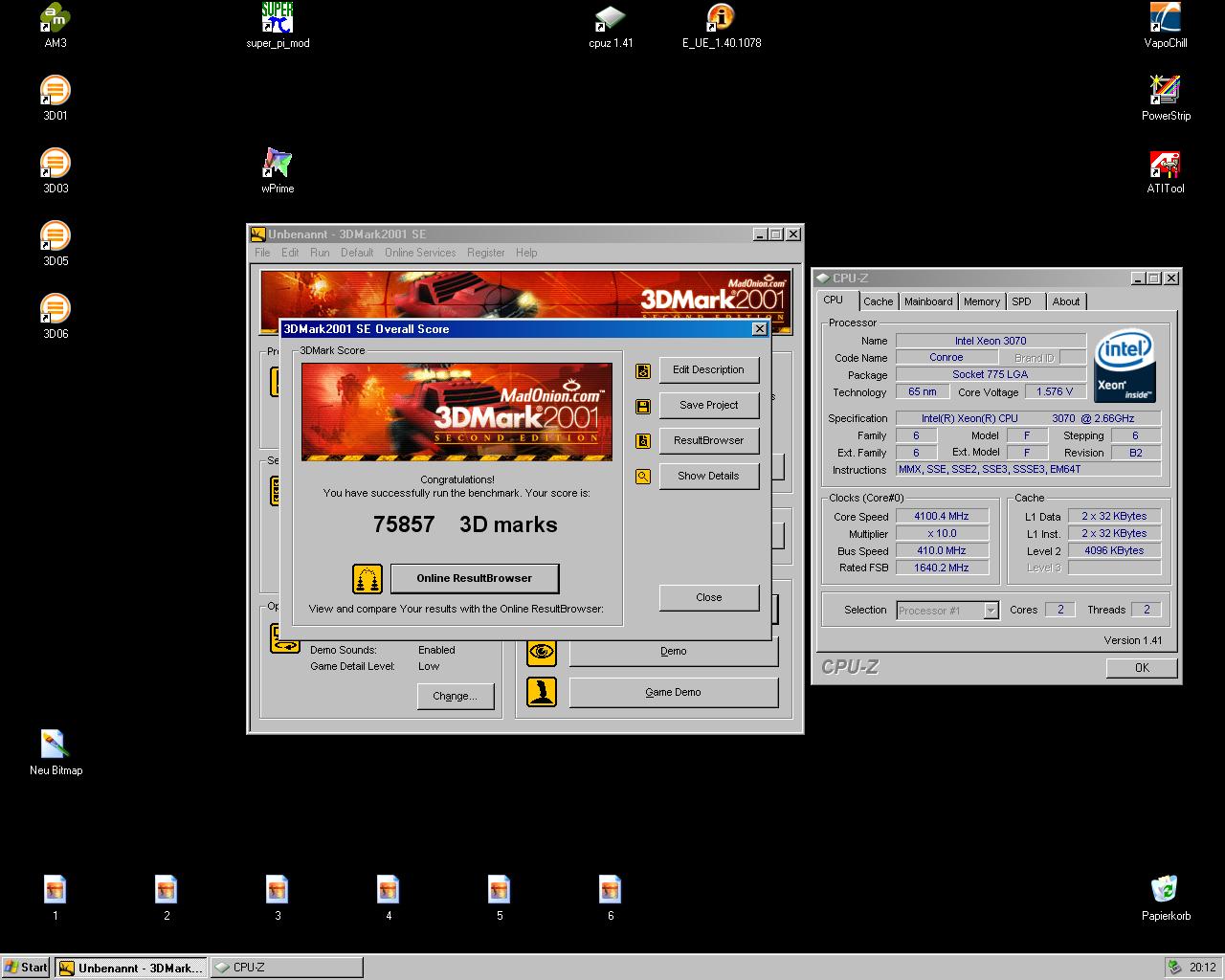Click the 3DMark2001 banner image in score dialog
This screenshot has height=980, width=1225.
point(457,412)
